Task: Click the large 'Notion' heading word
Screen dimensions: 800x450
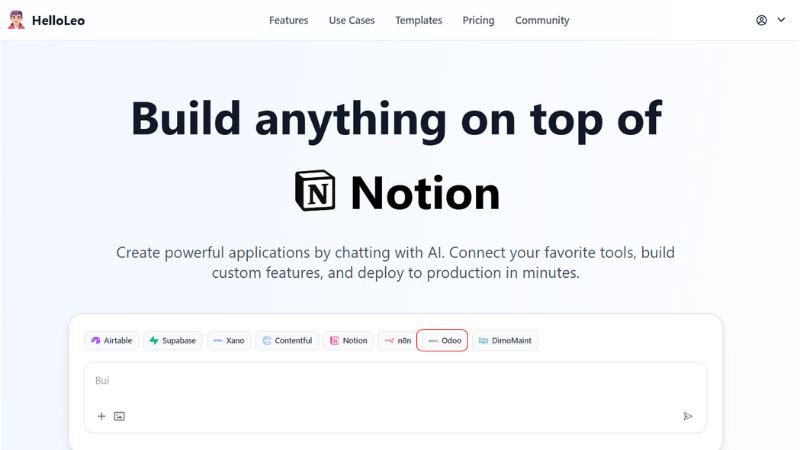Action: (426, 193)
